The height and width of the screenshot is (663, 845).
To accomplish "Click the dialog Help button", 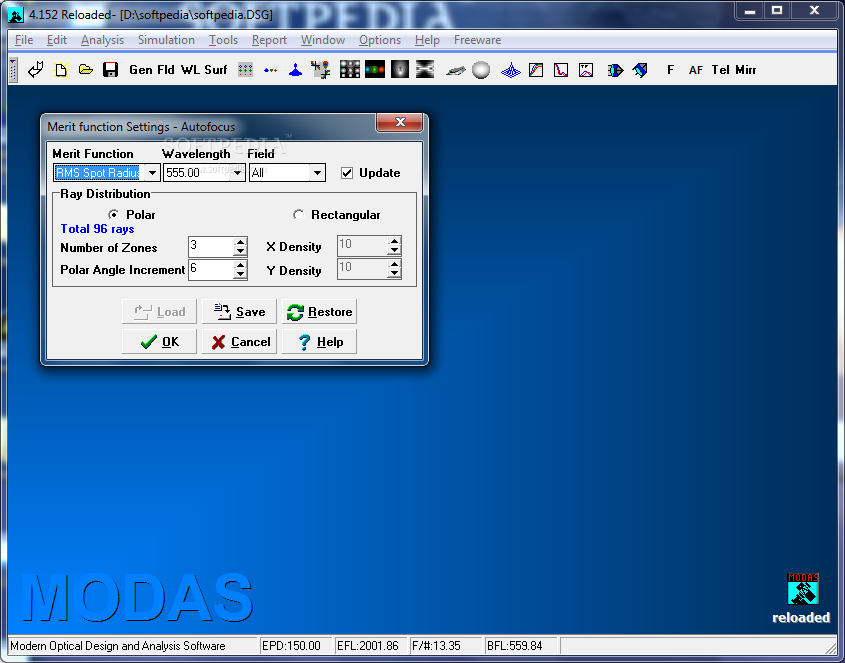I will coord(319,342).
